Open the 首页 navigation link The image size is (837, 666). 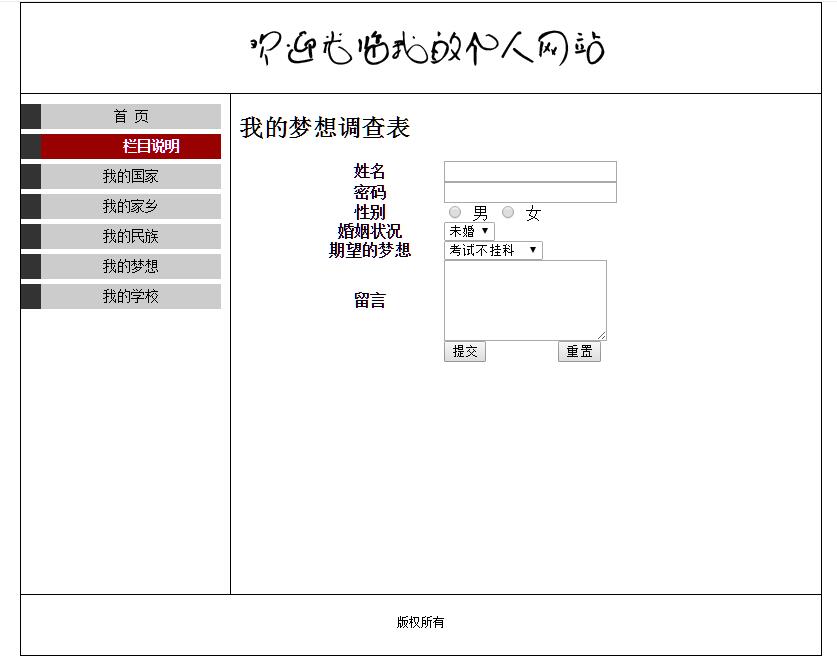(131, 117)
